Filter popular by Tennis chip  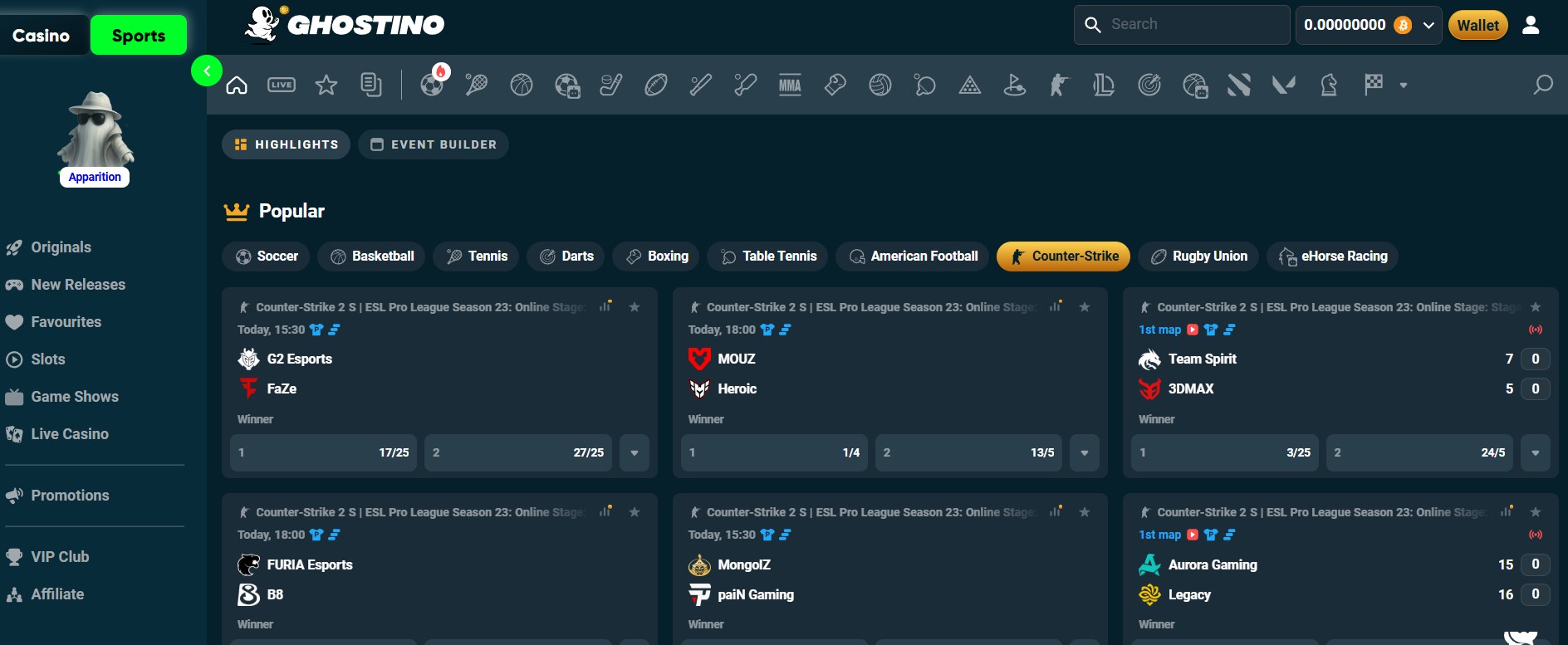click(x=476, y=257)
